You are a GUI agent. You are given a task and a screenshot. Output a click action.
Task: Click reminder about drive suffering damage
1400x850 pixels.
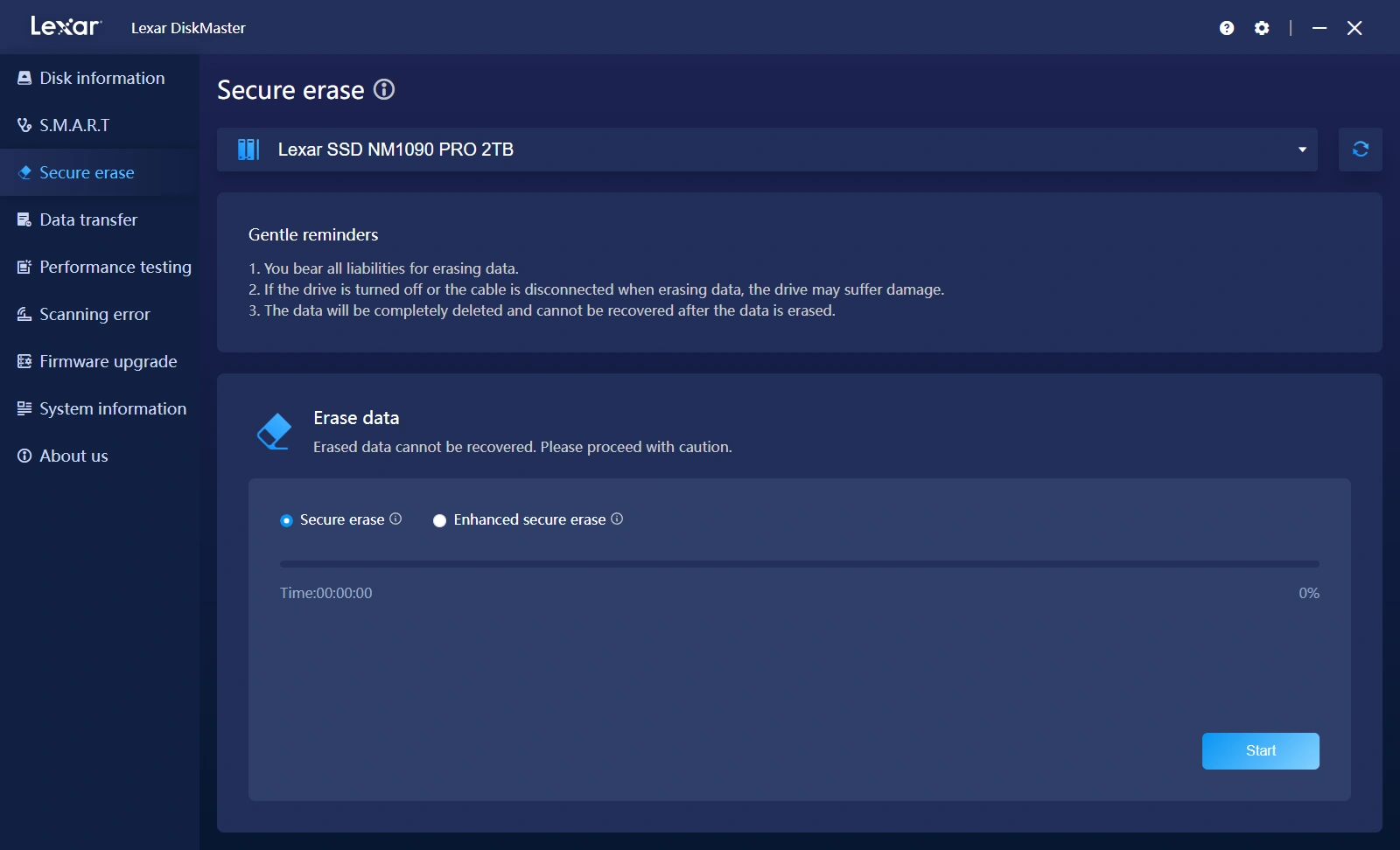click(597, 289)
